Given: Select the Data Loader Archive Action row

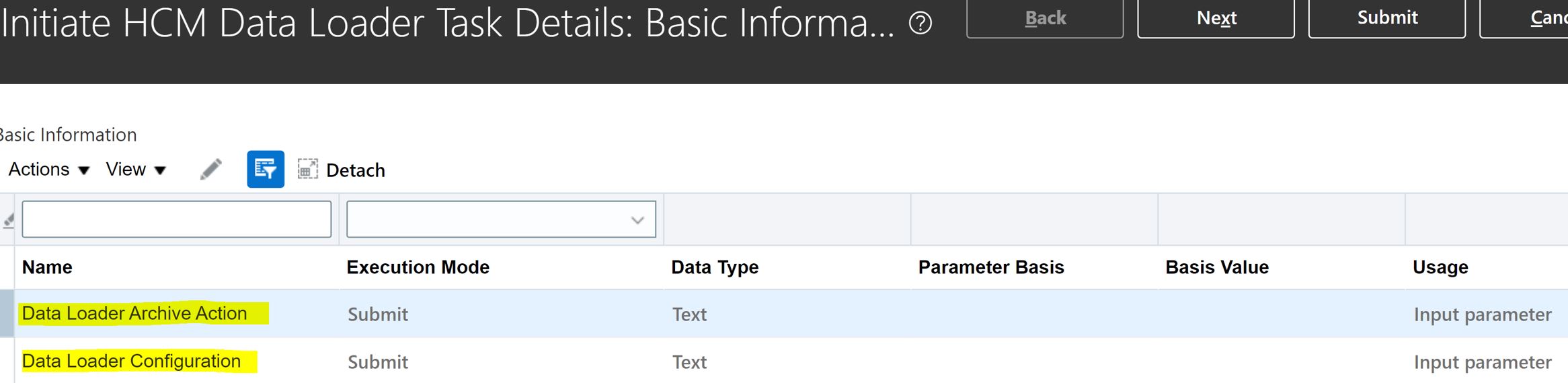Looking at the screenshot, I should pos(134,314).
